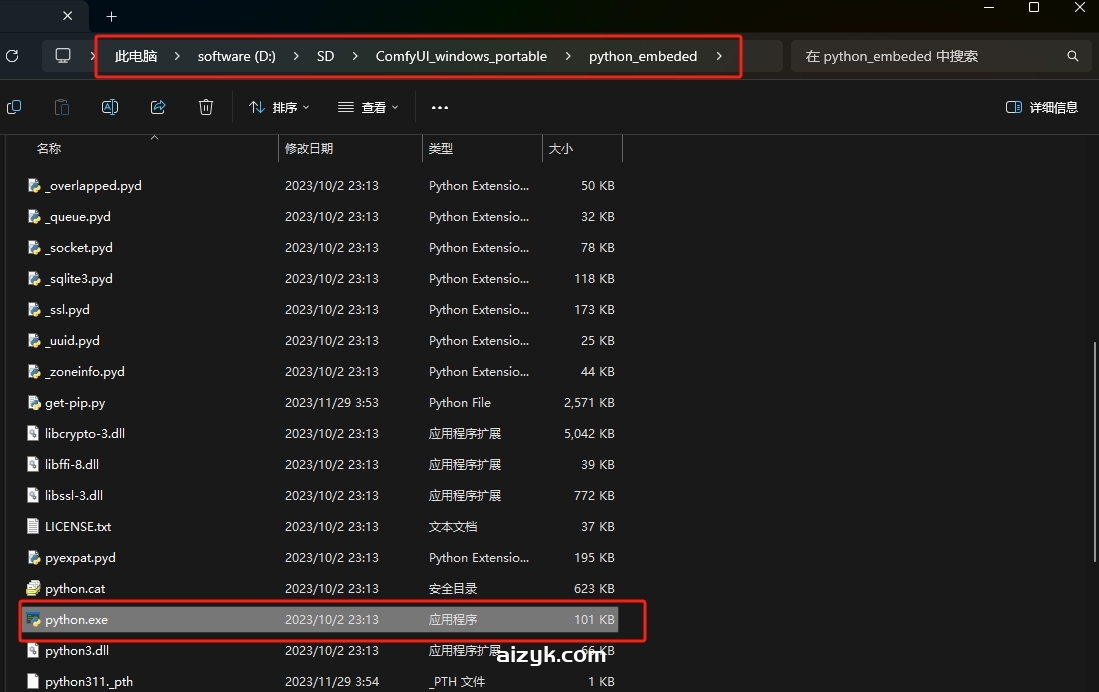Click the computer icon in the address bar
The height and width of the screenshot is (692, 1099).
click(x=65, y=56)
